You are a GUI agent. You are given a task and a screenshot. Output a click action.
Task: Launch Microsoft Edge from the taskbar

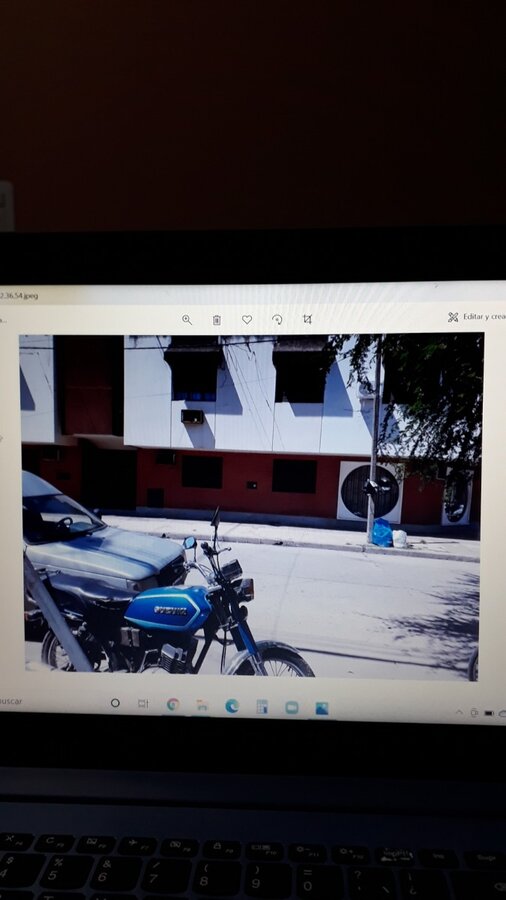click(232, 706)
